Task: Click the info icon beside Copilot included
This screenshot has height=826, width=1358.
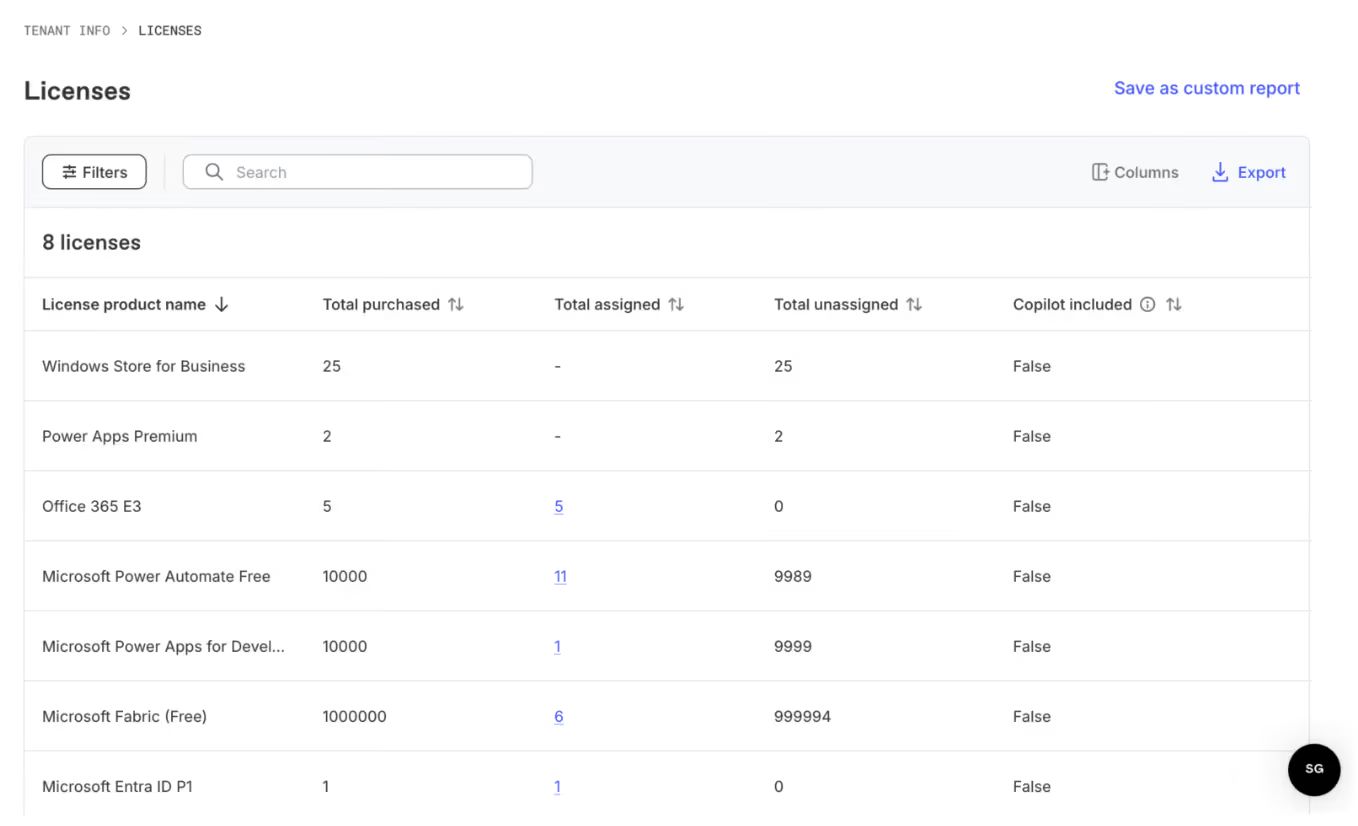Action: [1147, 304]
